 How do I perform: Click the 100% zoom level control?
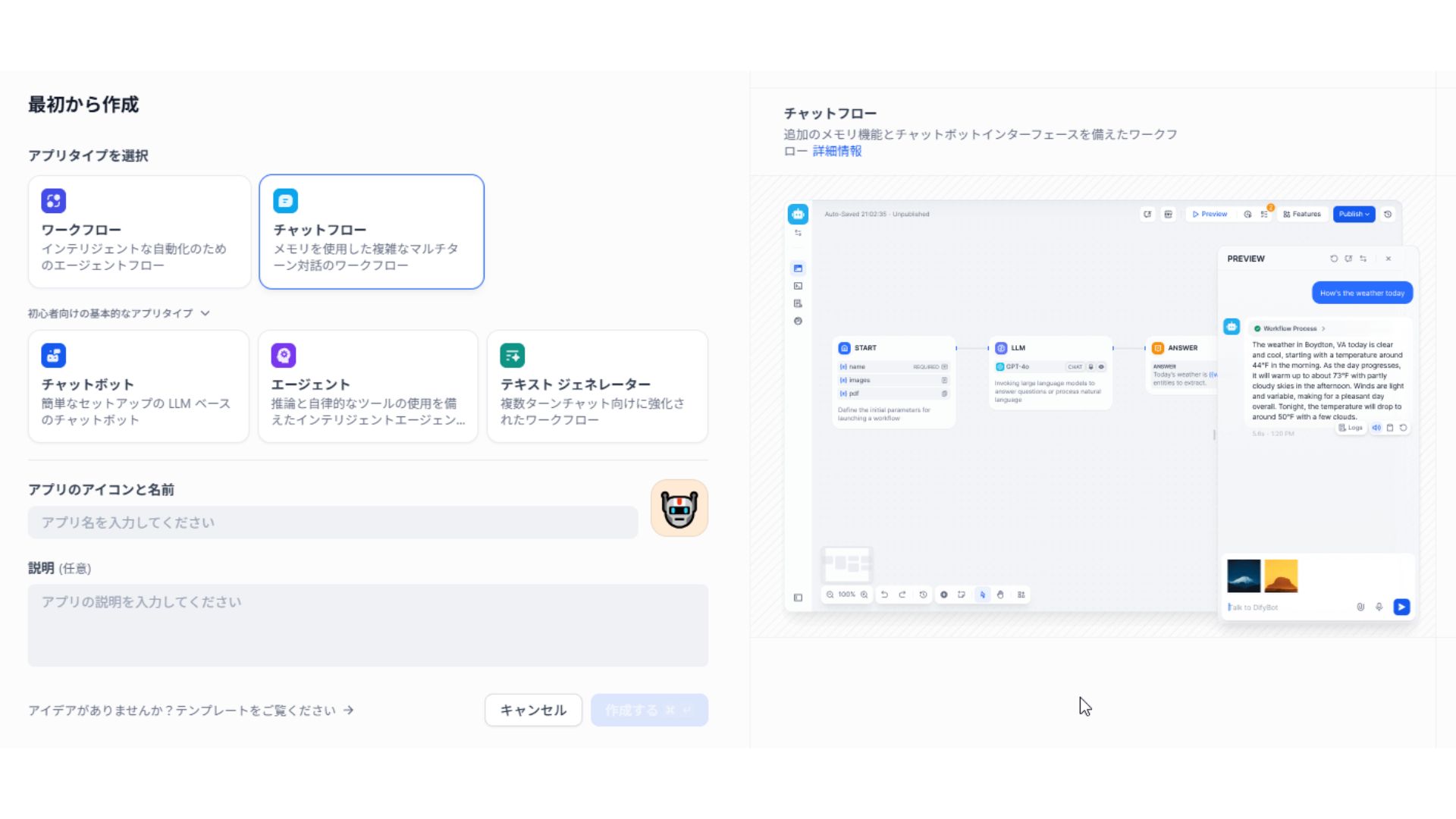(847, 595)
